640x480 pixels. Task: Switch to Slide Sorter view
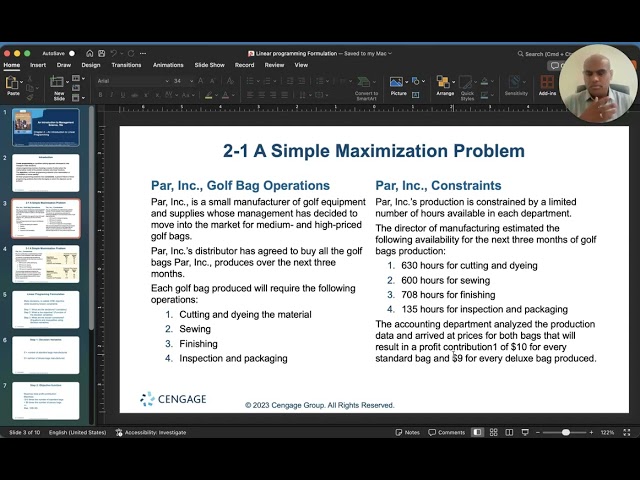(493, 432)
